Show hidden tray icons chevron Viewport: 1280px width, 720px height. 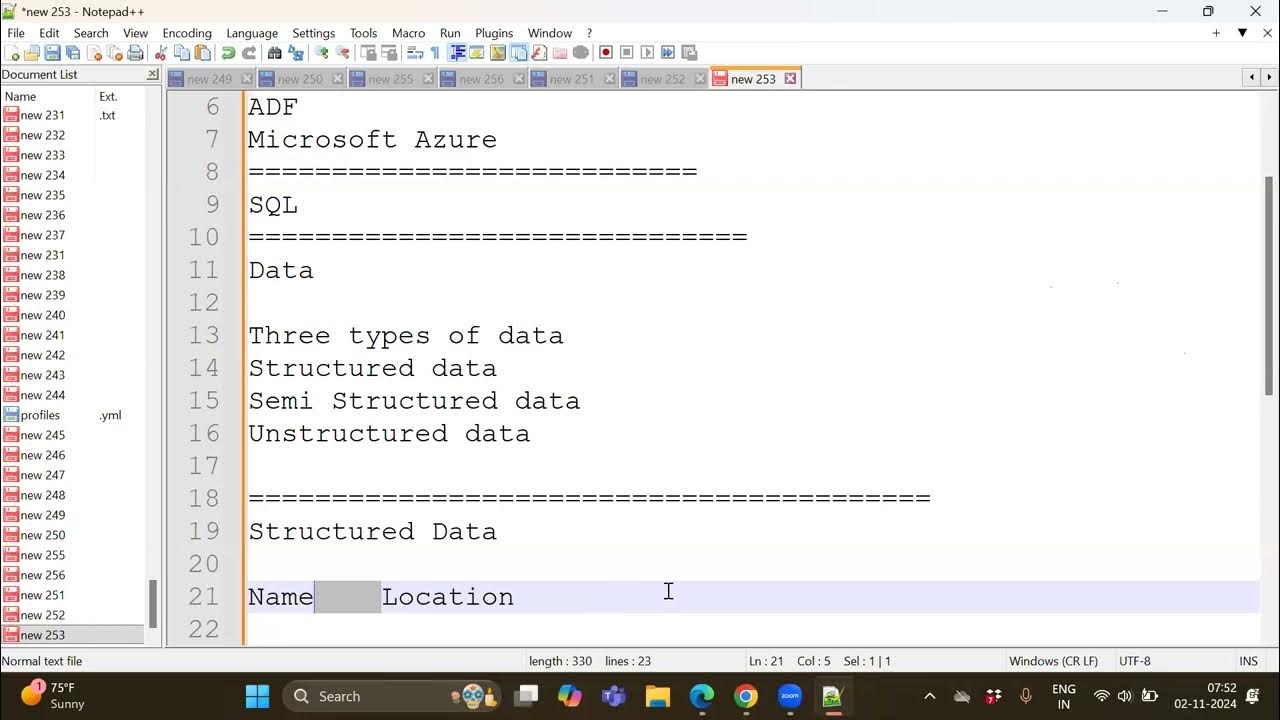[x=929, y=696]
